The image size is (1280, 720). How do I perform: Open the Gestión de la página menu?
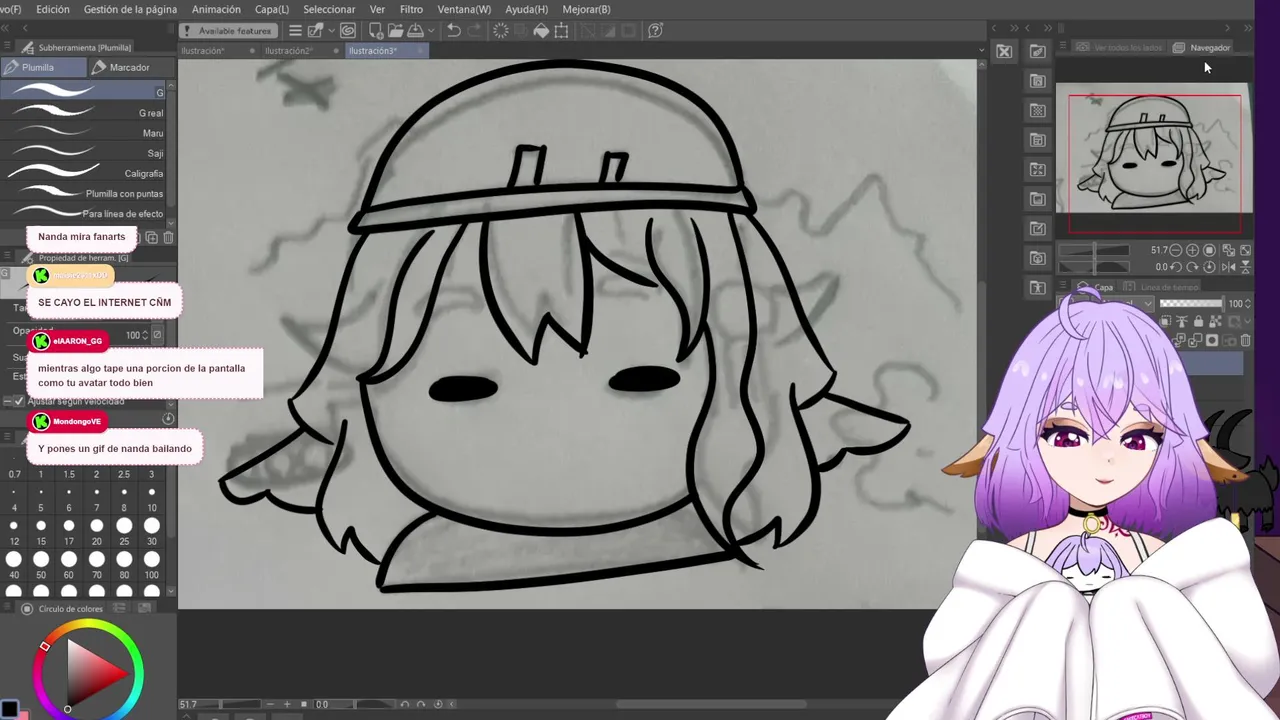click(130, 9)
